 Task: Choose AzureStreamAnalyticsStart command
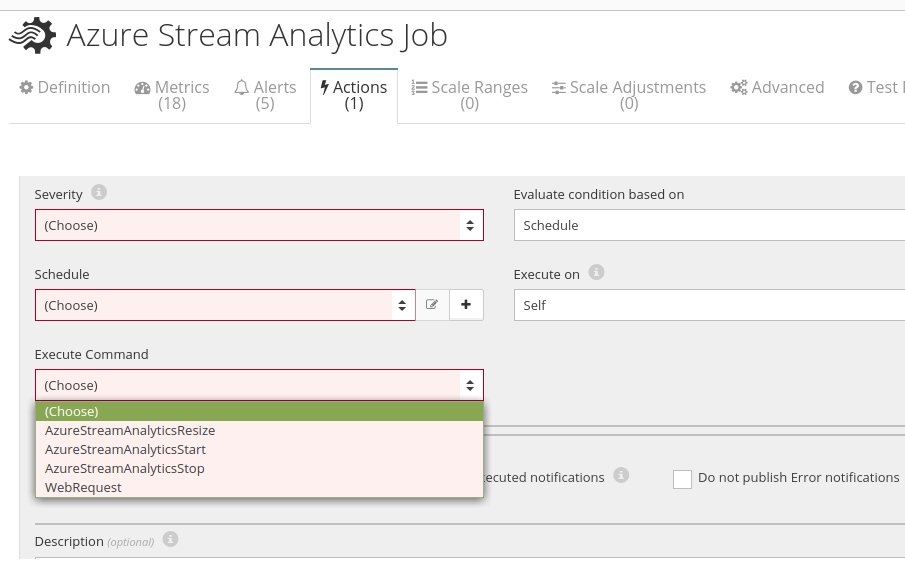click(x=259, y=449)
